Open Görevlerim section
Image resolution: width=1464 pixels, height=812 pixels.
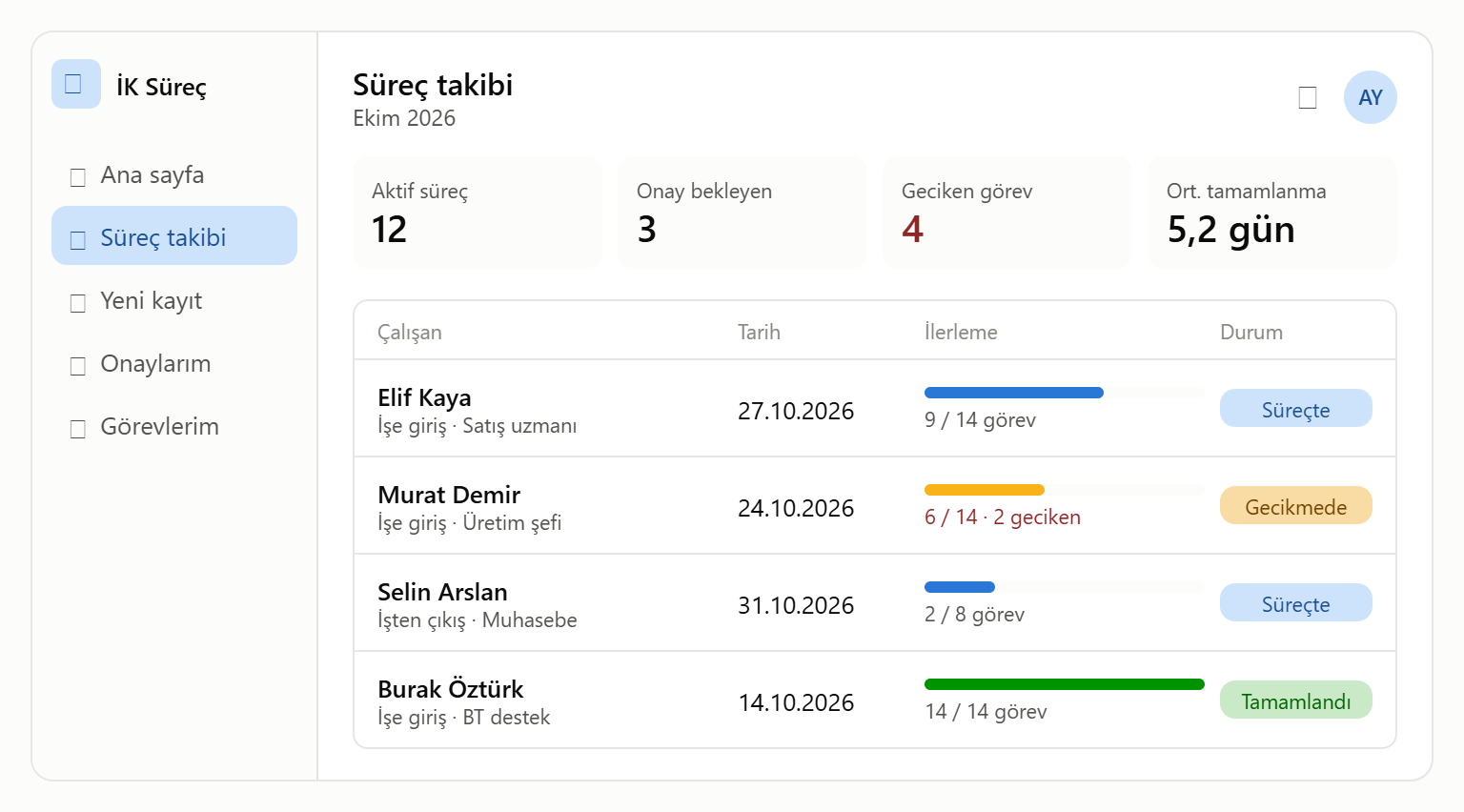click(x=174, y=426)
